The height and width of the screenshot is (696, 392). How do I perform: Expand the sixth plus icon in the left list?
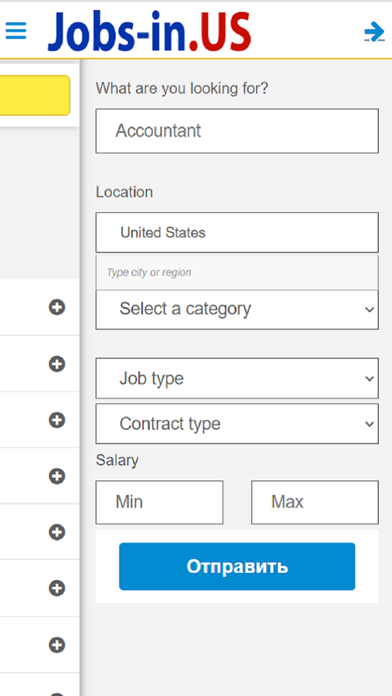(57, 589)
